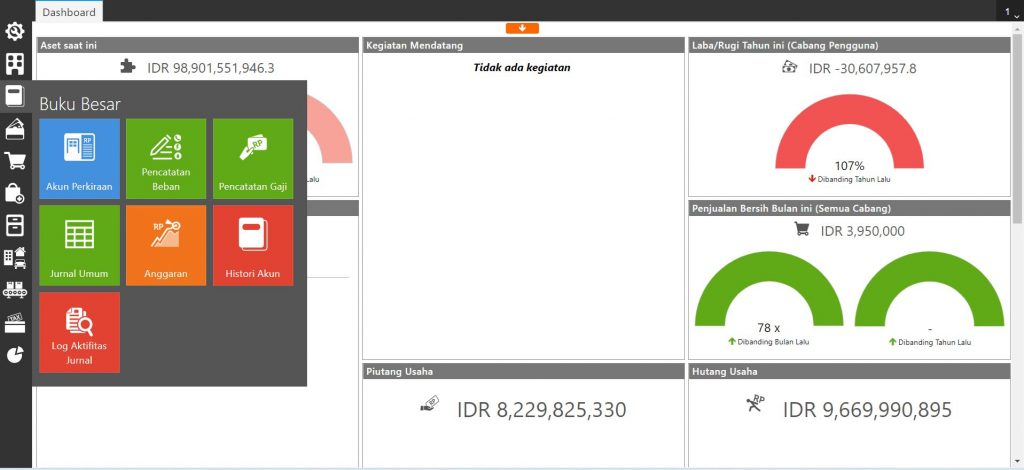The image size is (1024, 470).
Task: Click the pie chart reports sidebar icon
Action: tap(15, 355)
